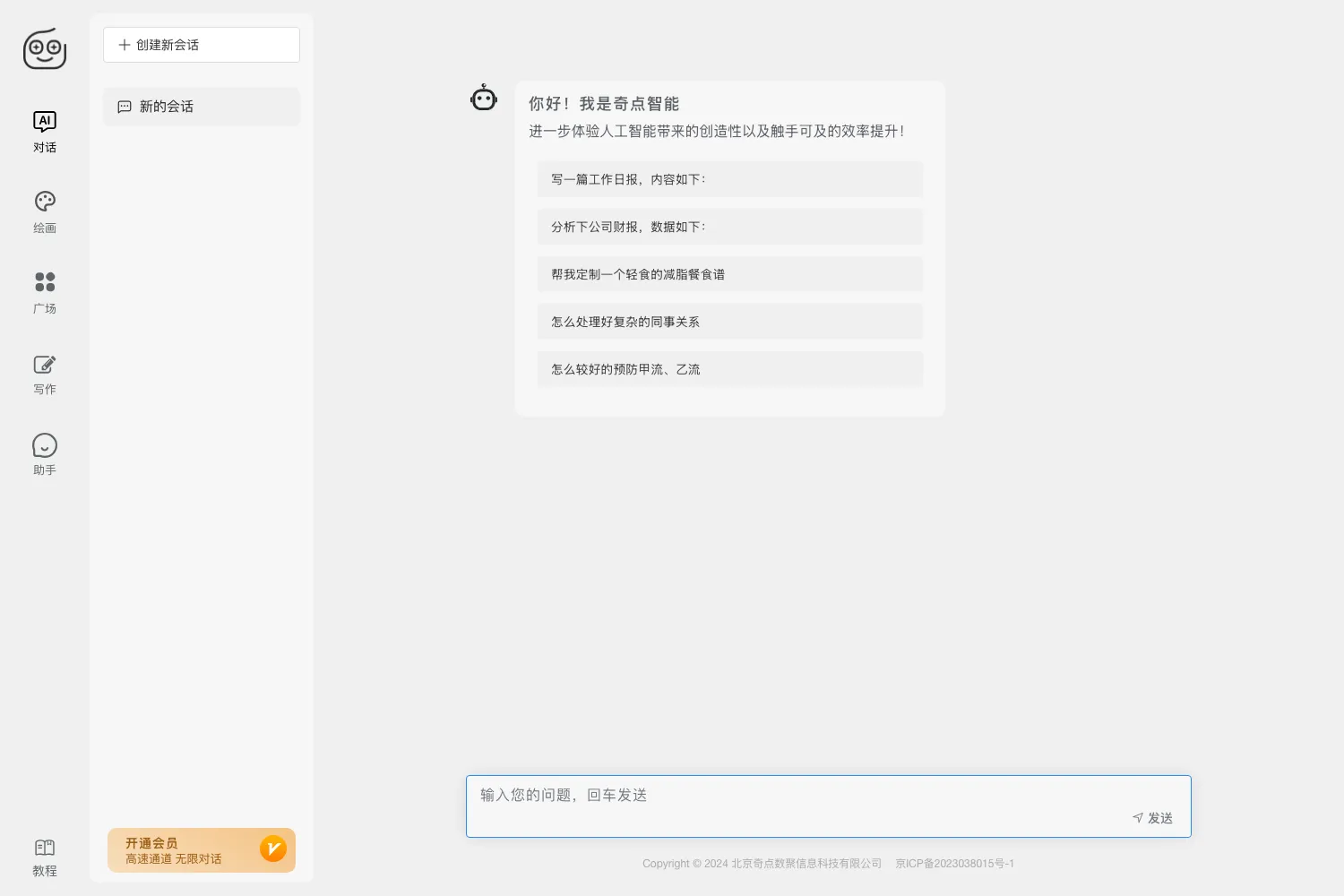Open the AI 对话 section

click(45, 133)
